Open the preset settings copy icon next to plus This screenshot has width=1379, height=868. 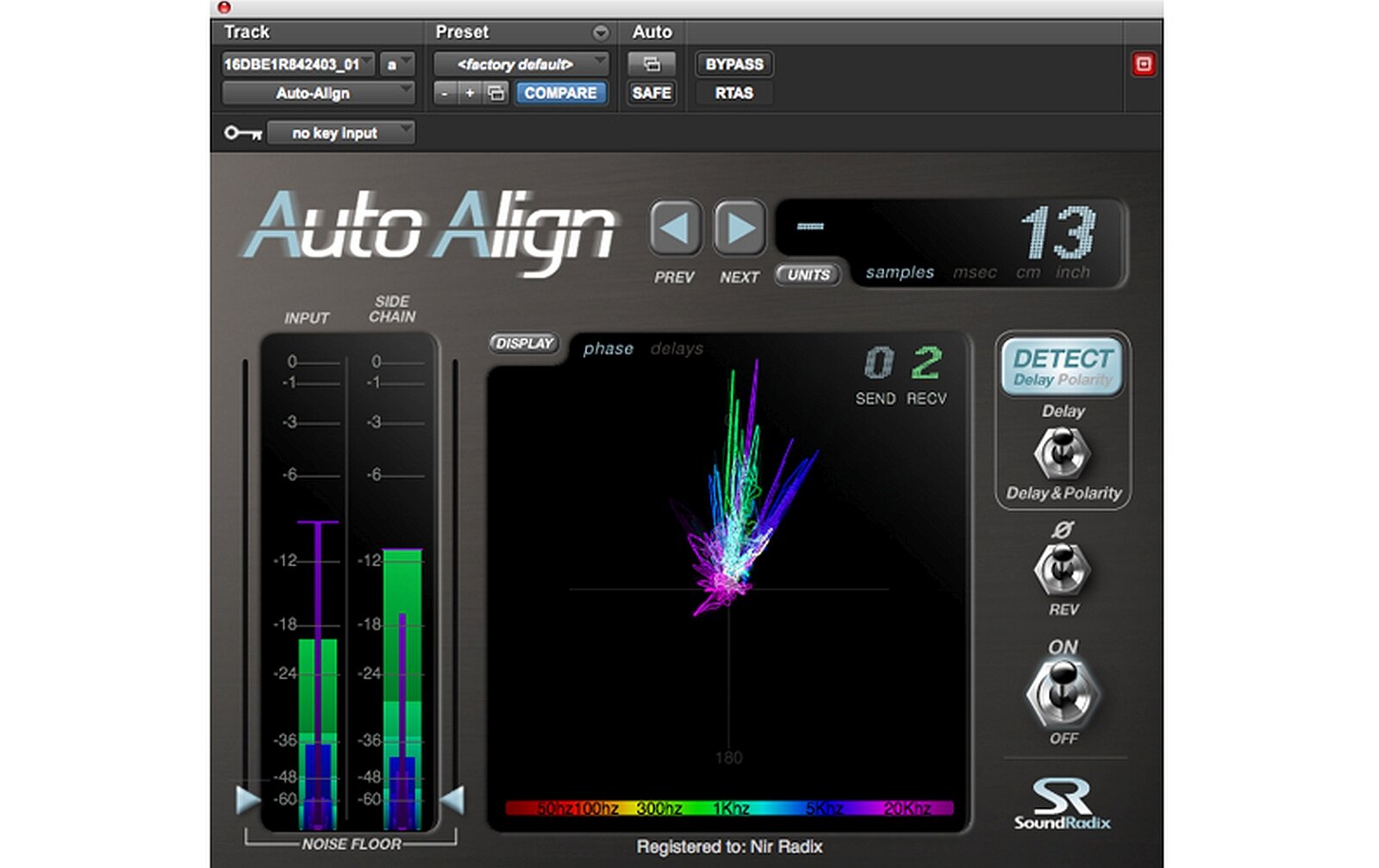pyautogui.click(x=496, y=93)
